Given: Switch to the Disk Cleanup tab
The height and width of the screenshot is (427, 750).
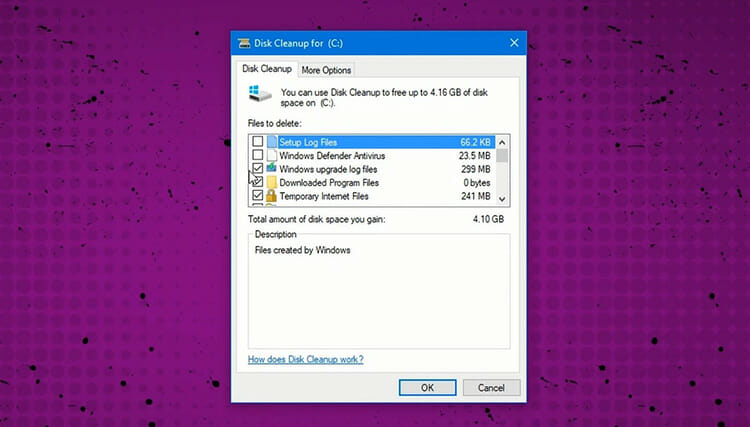Looking at the screenshot, I should pos(267,69).
